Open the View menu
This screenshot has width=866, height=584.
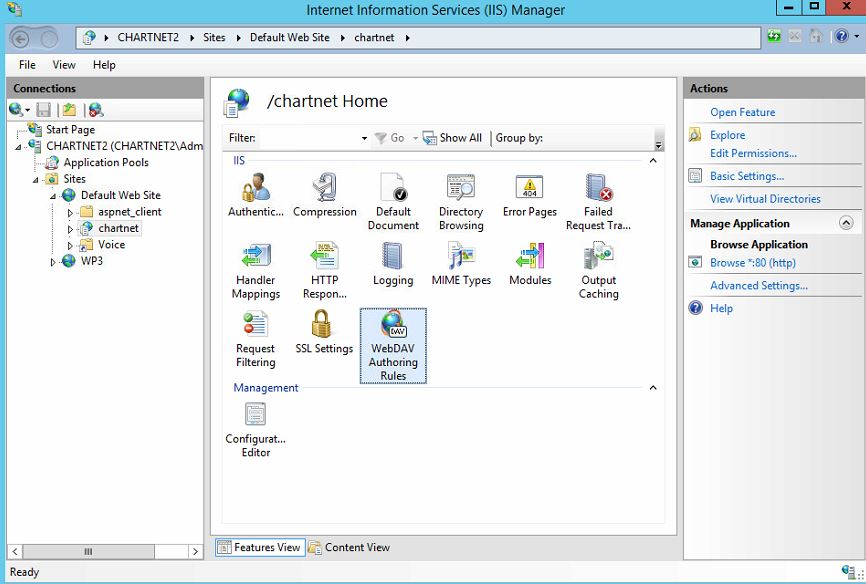(x=64, y=65)
